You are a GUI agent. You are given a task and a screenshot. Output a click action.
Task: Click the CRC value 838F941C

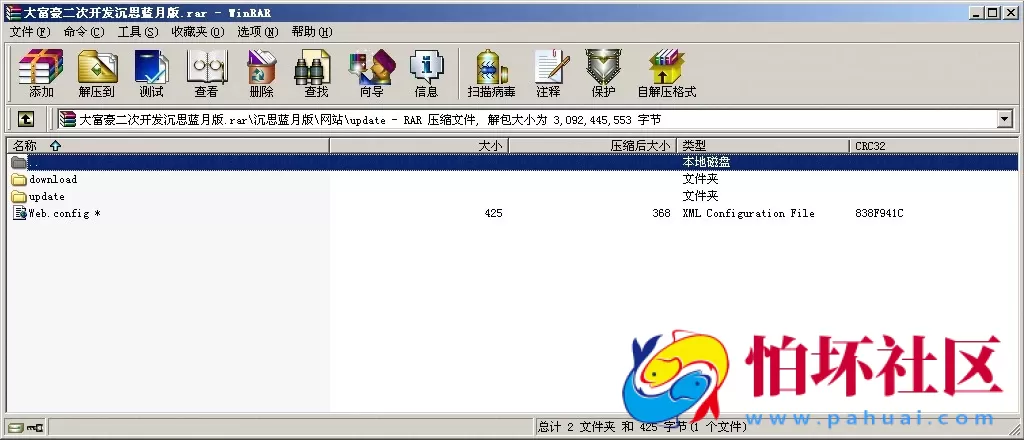pos(879,213)
